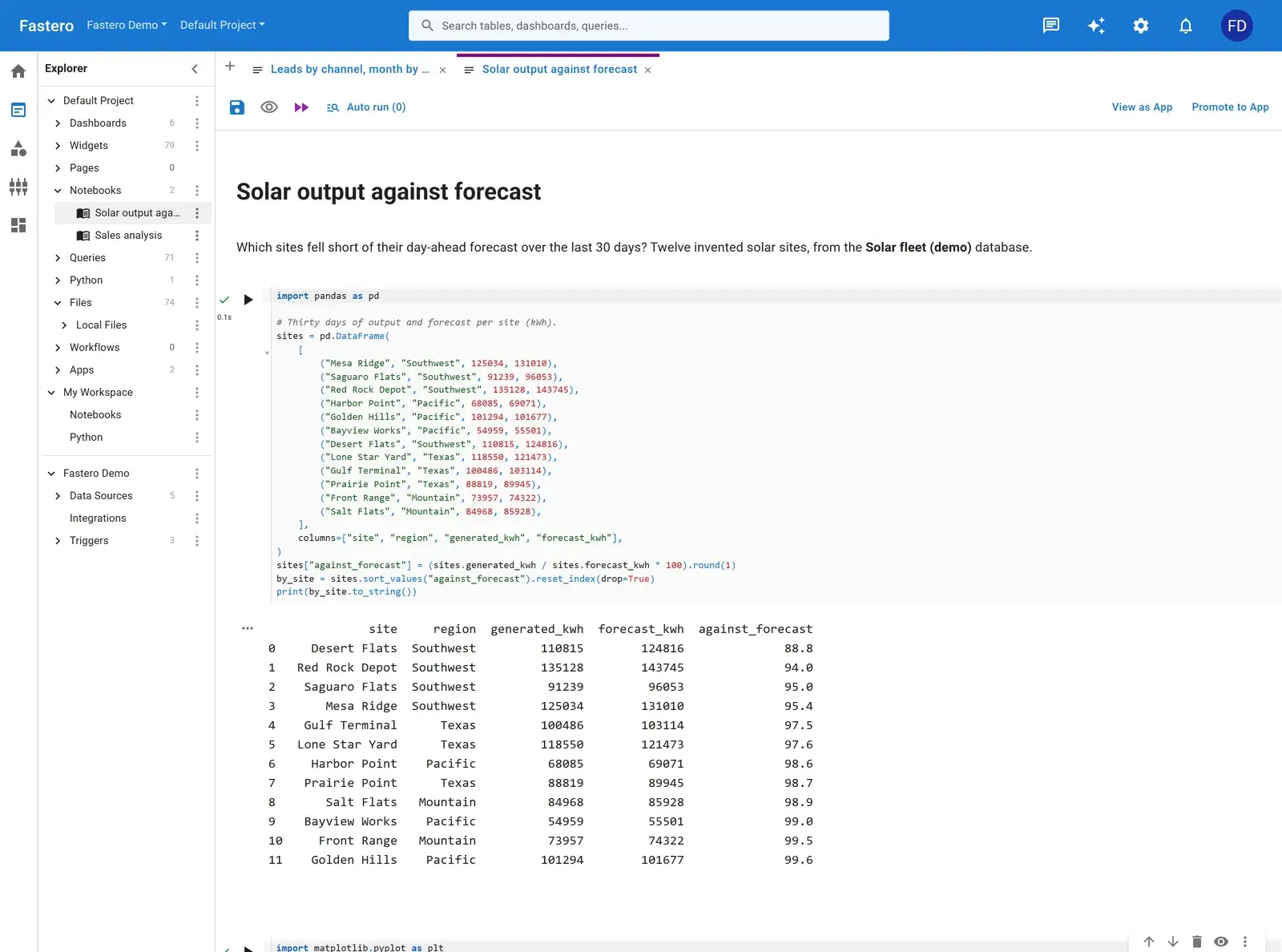Save the notebook with the floppy icon
The image size is (1282, 952).
[237, 107]
